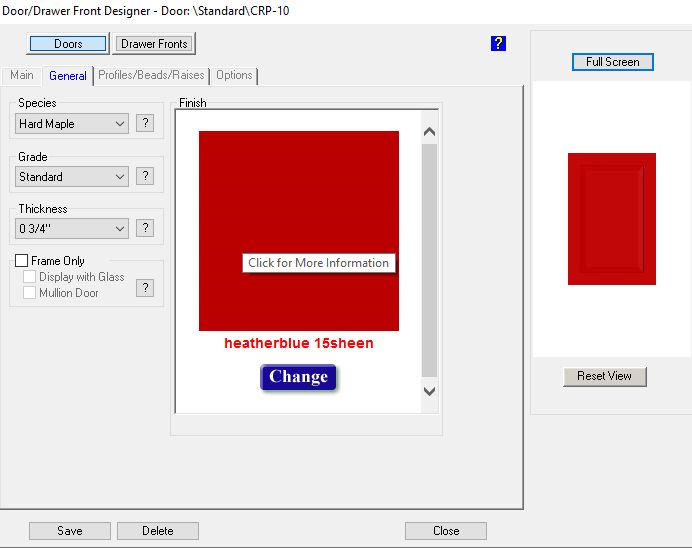Click the help button next to Species
Viewport: 692px width, 548px height.
click(x=145, y=124)
